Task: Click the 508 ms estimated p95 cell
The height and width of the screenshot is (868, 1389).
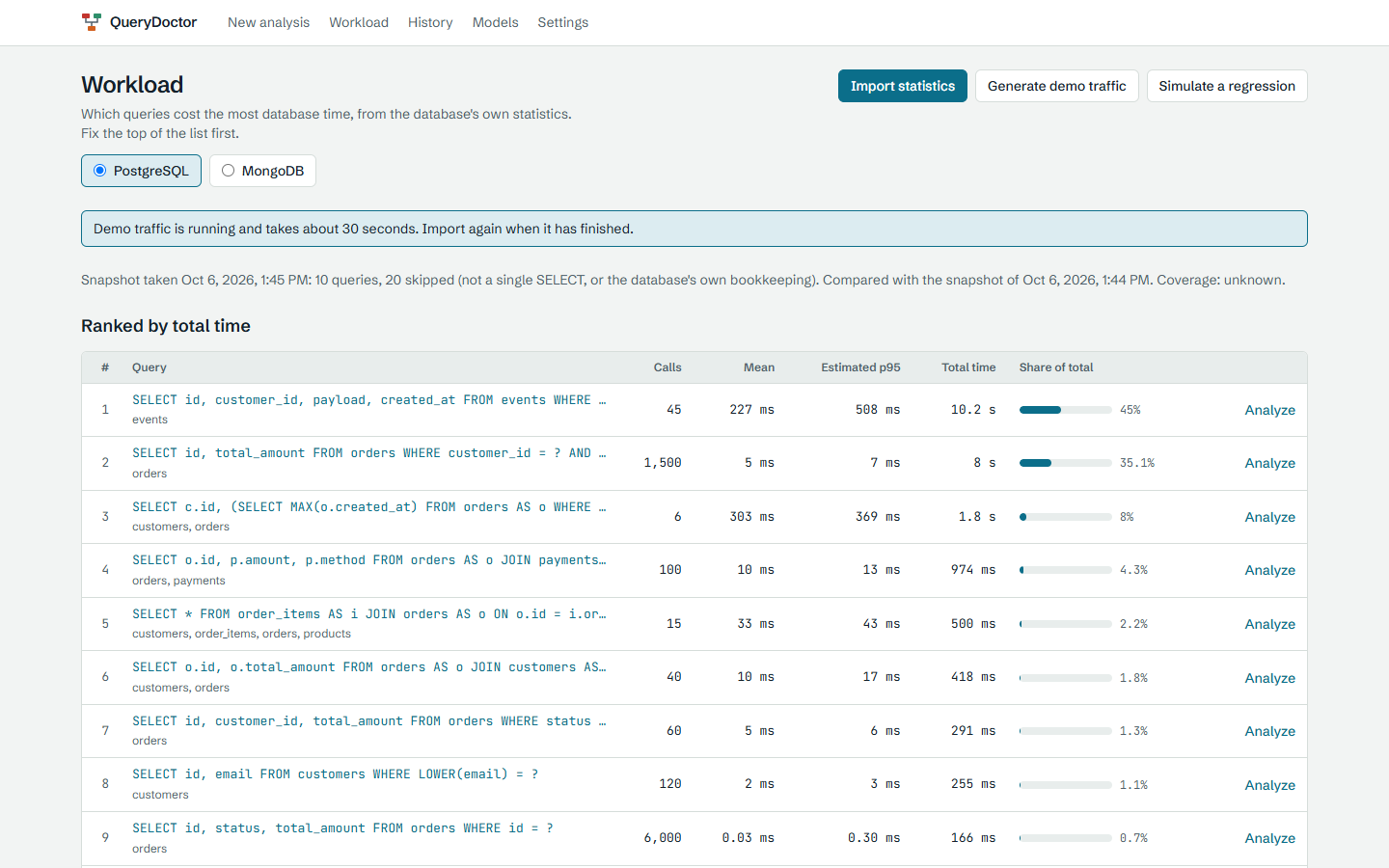Action: pos(878,410)
